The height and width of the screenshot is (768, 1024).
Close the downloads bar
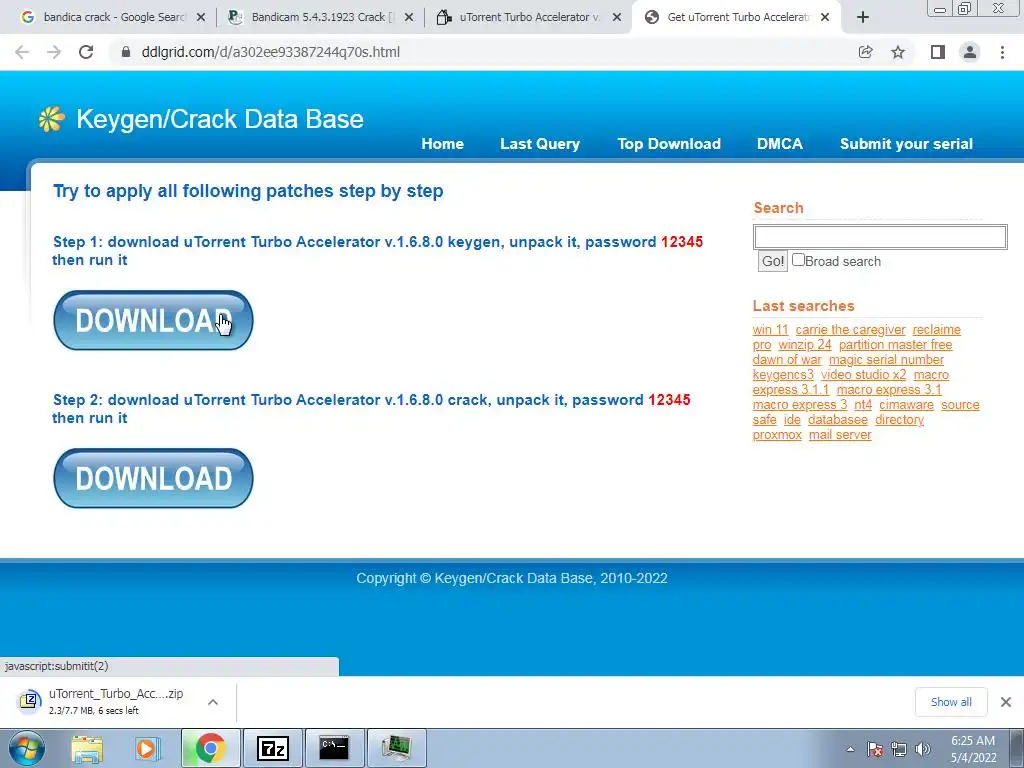pyautogui.click(x=1006, y=702)
